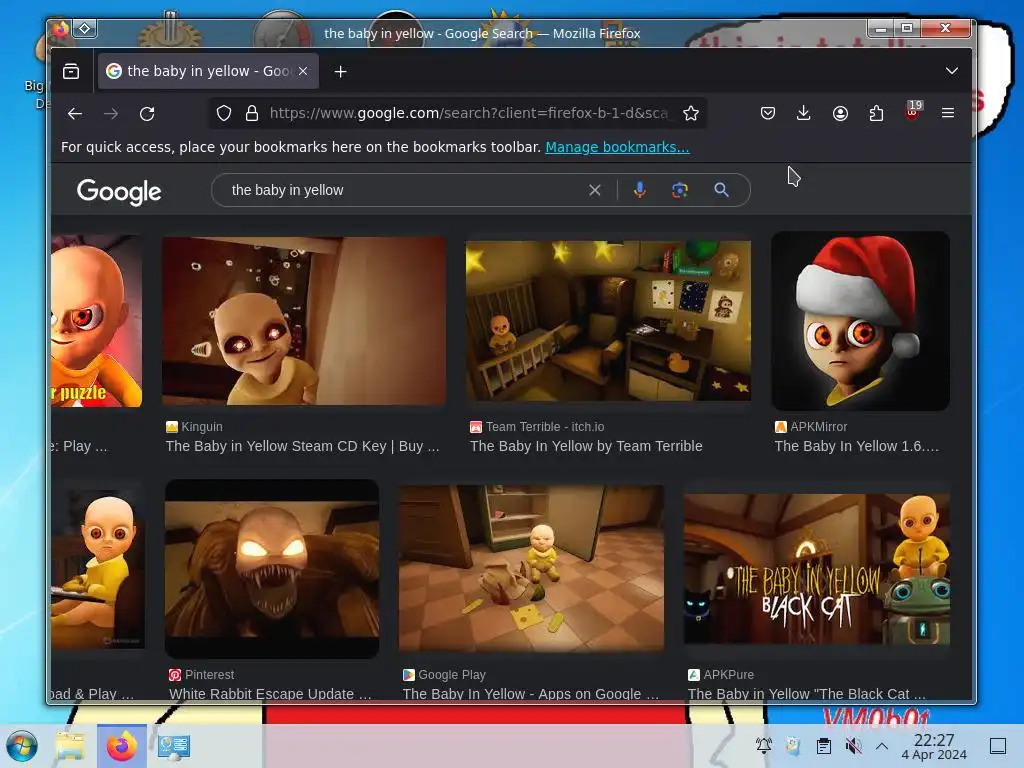The height and width of the screenshot is (768, 1024).
Task: Open the clipboard manager tray icon
Action: 824,745
